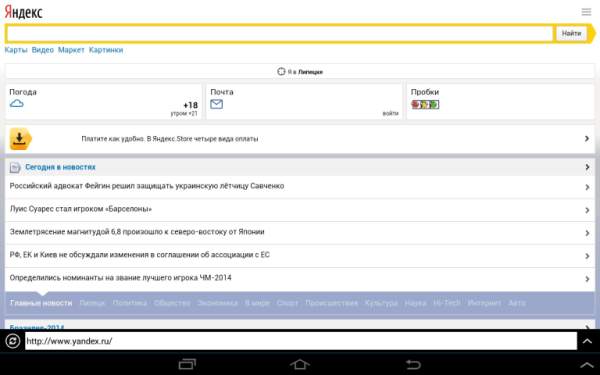Open the arrow for the Землетрясение news
This screenshot has height=375, width=600.
click(587, 233)
